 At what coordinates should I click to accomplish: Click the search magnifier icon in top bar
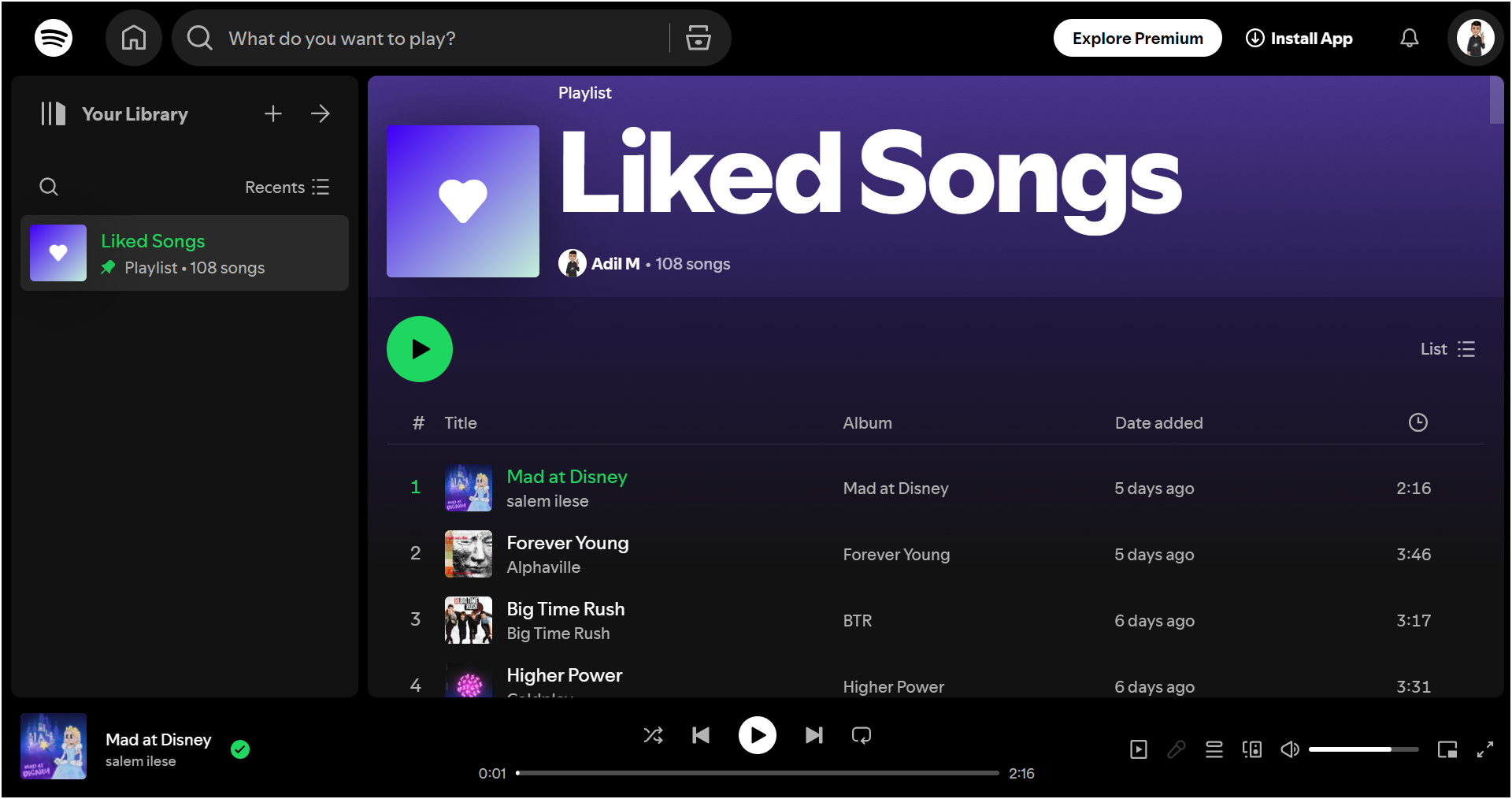[200, 38]
